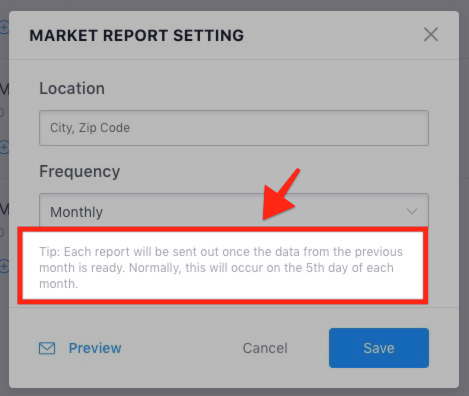Close the Market Report Setting dialog
This screenshot has width=469, height=396.
coord(431,34)
